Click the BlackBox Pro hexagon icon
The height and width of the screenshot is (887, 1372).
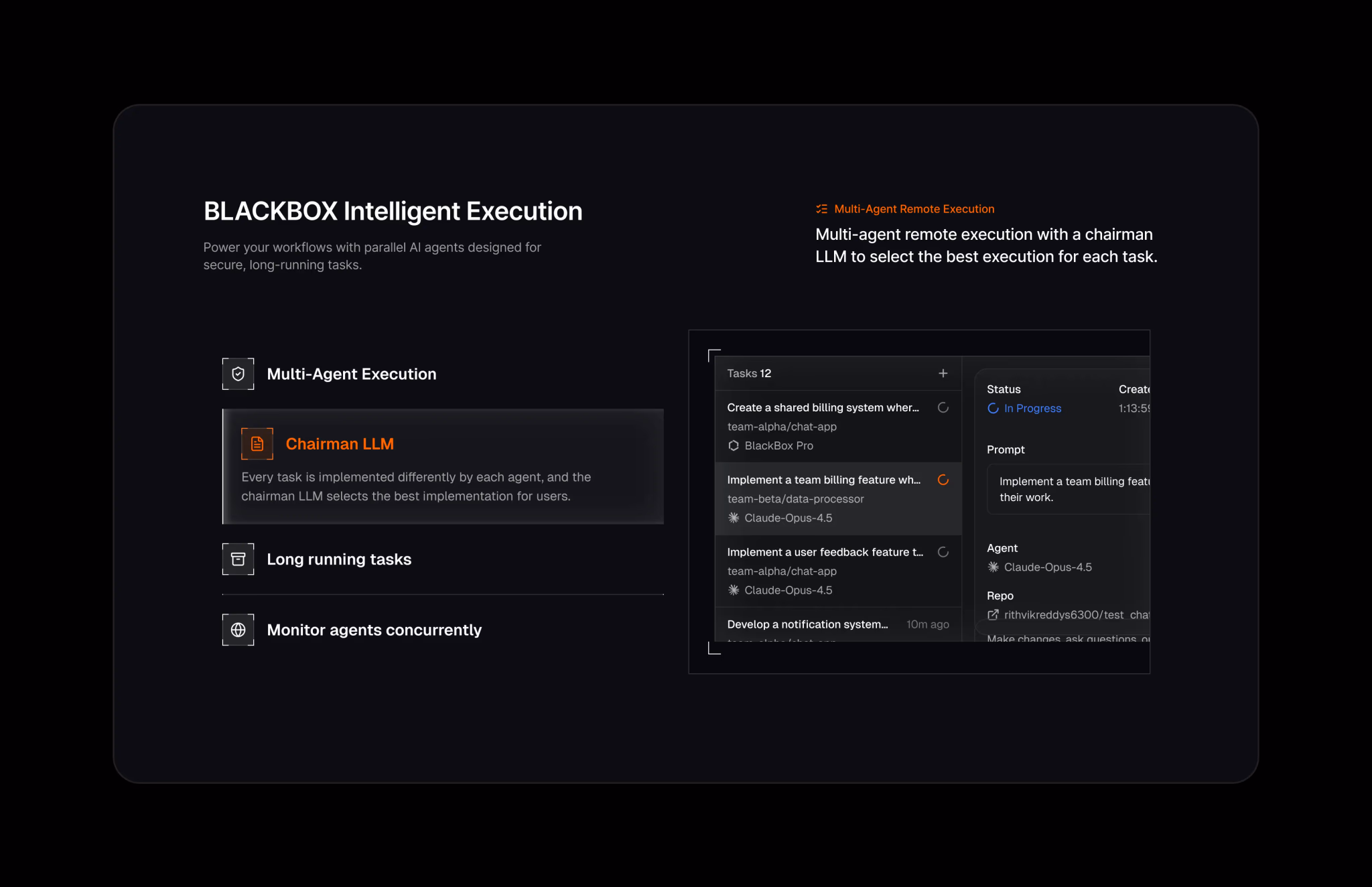(x=734, y=446)
